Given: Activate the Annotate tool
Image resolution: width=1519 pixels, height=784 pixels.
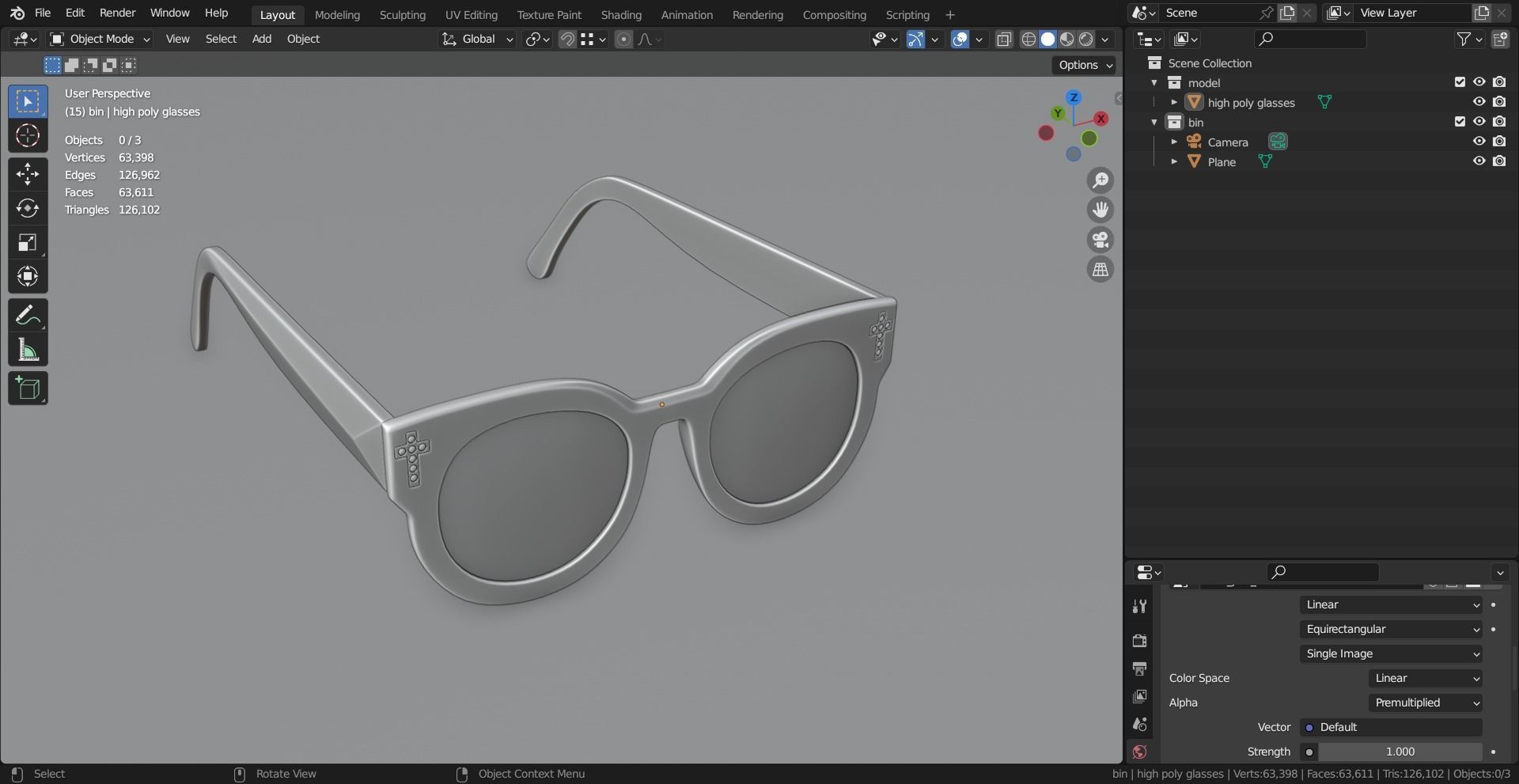Looking at the screenshot, I should pyautogui.click(x=28, y=316).
